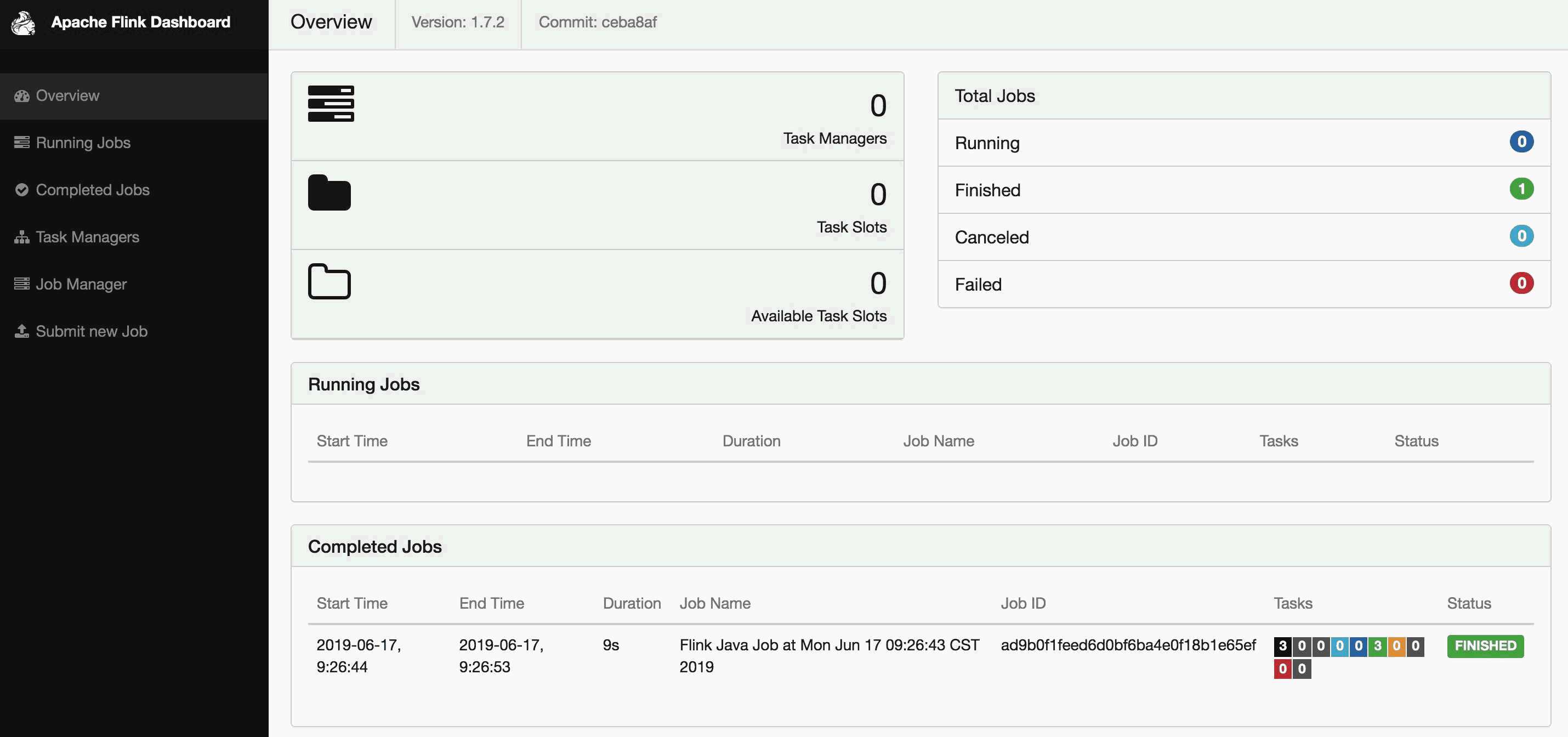Click the 'Canceled' row label in Total Jobs

992,237
